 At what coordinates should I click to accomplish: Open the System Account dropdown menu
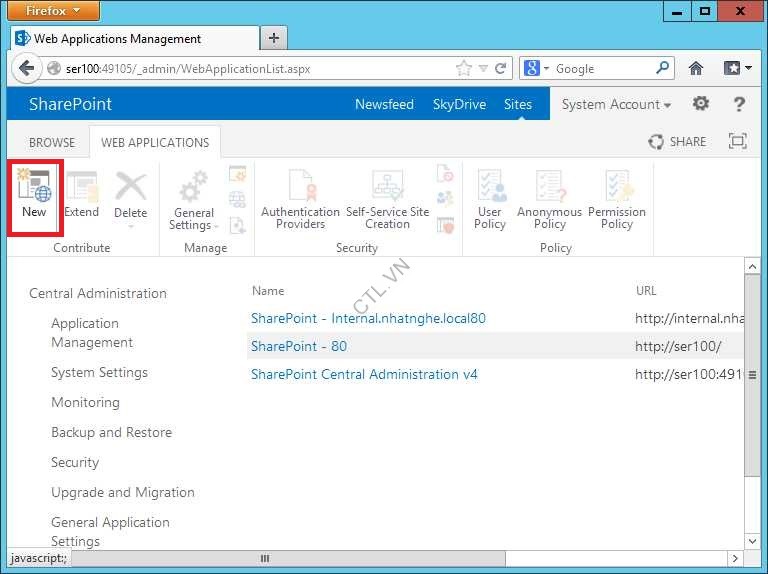click(x=616, y=104)
